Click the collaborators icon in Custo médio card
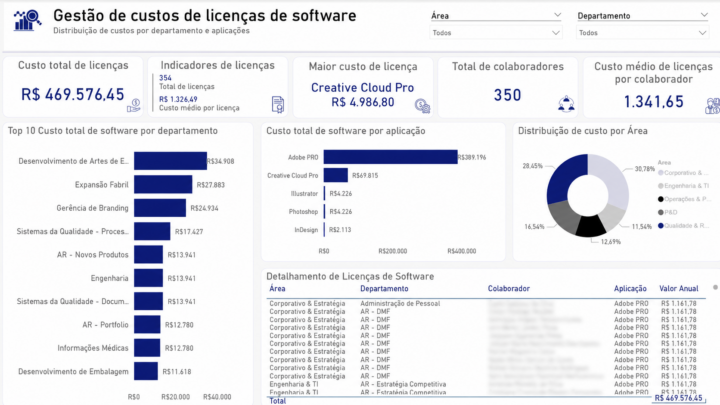 [x=713, y=106]
